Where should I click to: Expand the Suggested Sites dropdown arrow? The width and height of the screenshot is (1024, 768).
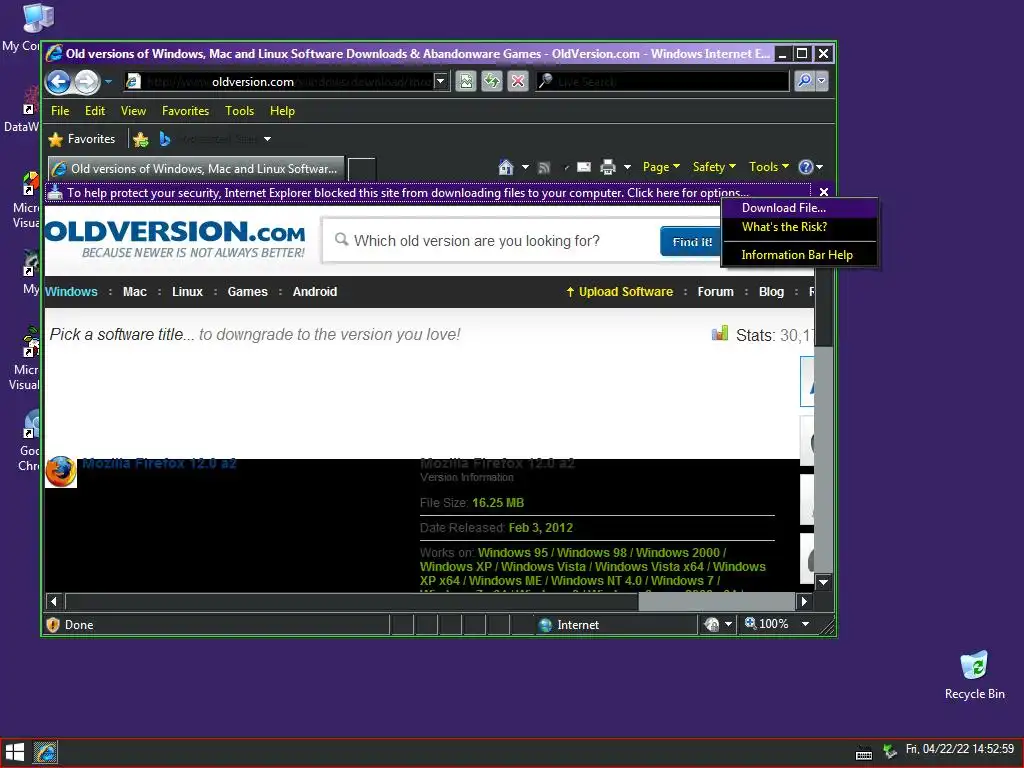coord(267,139)
